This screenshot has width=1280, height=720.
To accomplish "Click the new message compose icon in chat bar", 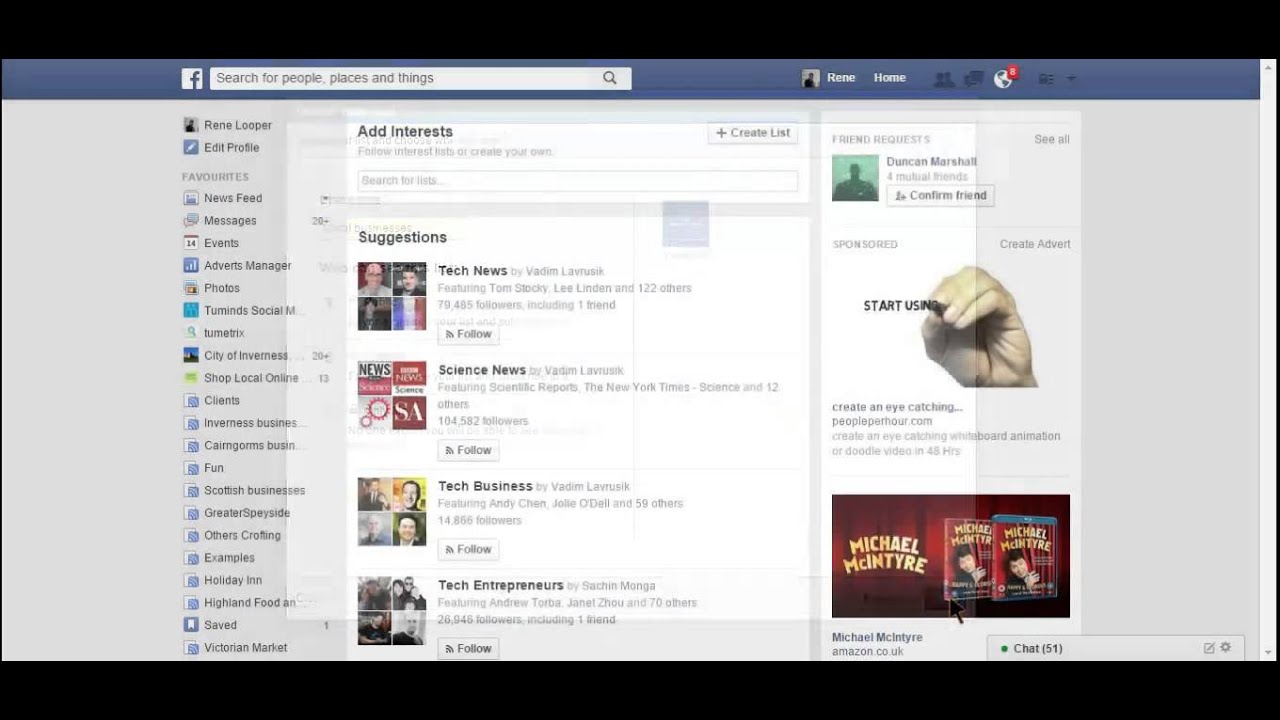I will (1209, 648).
